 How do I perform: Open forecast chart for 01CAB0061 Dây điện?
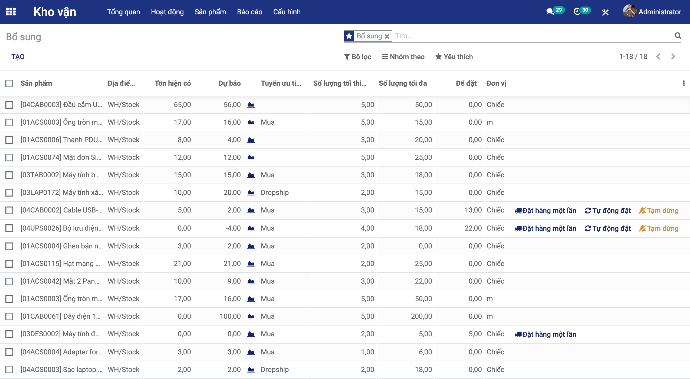pyautogui.click(x=251, y=316)
